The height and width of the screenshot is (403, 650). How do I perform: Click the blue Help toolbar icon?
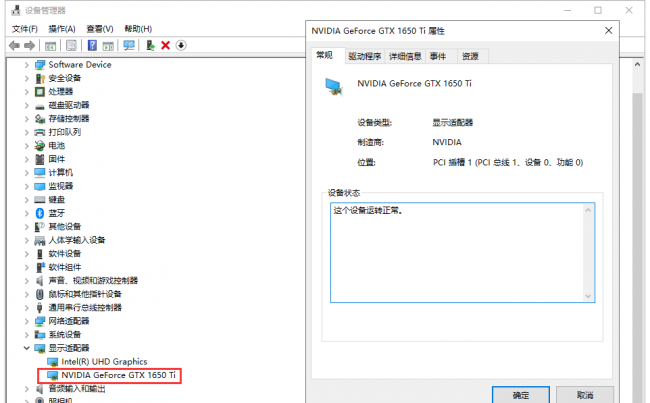pyautogui.click(x=92, y=45)
